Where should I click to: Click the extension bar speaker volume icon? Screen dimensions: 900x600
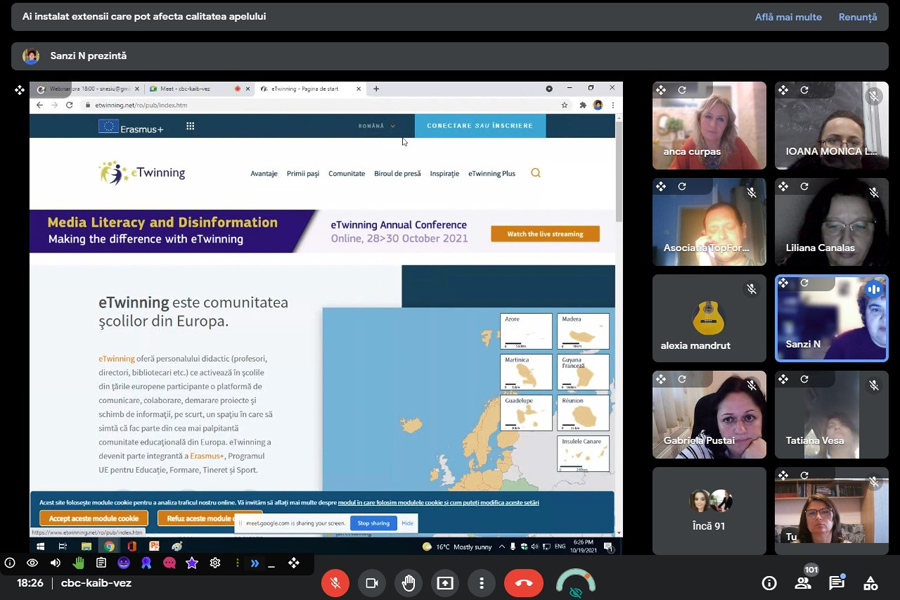(55, 563)
